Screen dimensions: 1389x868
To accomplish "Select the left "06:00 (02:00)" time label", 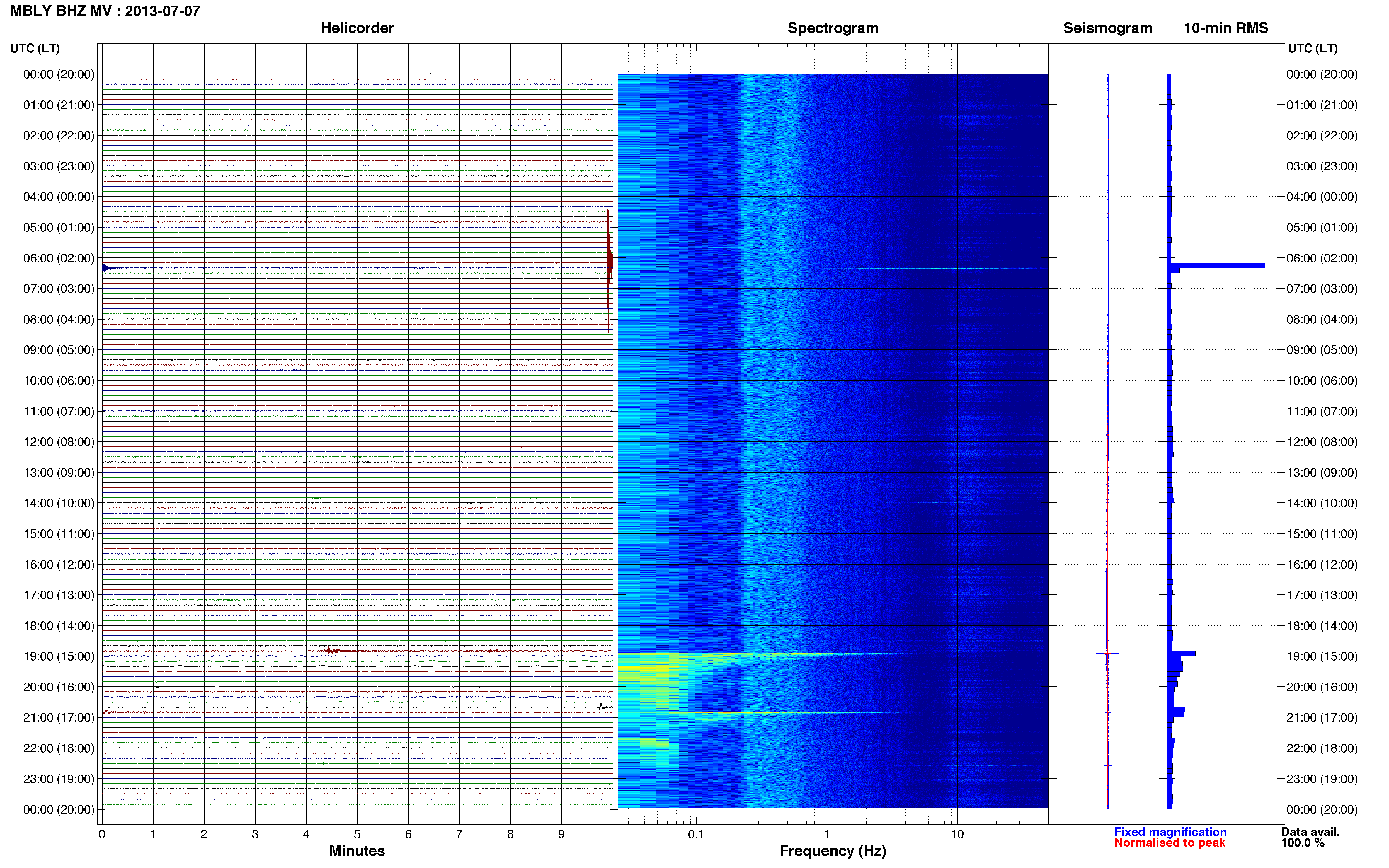I will coord(59,258).
